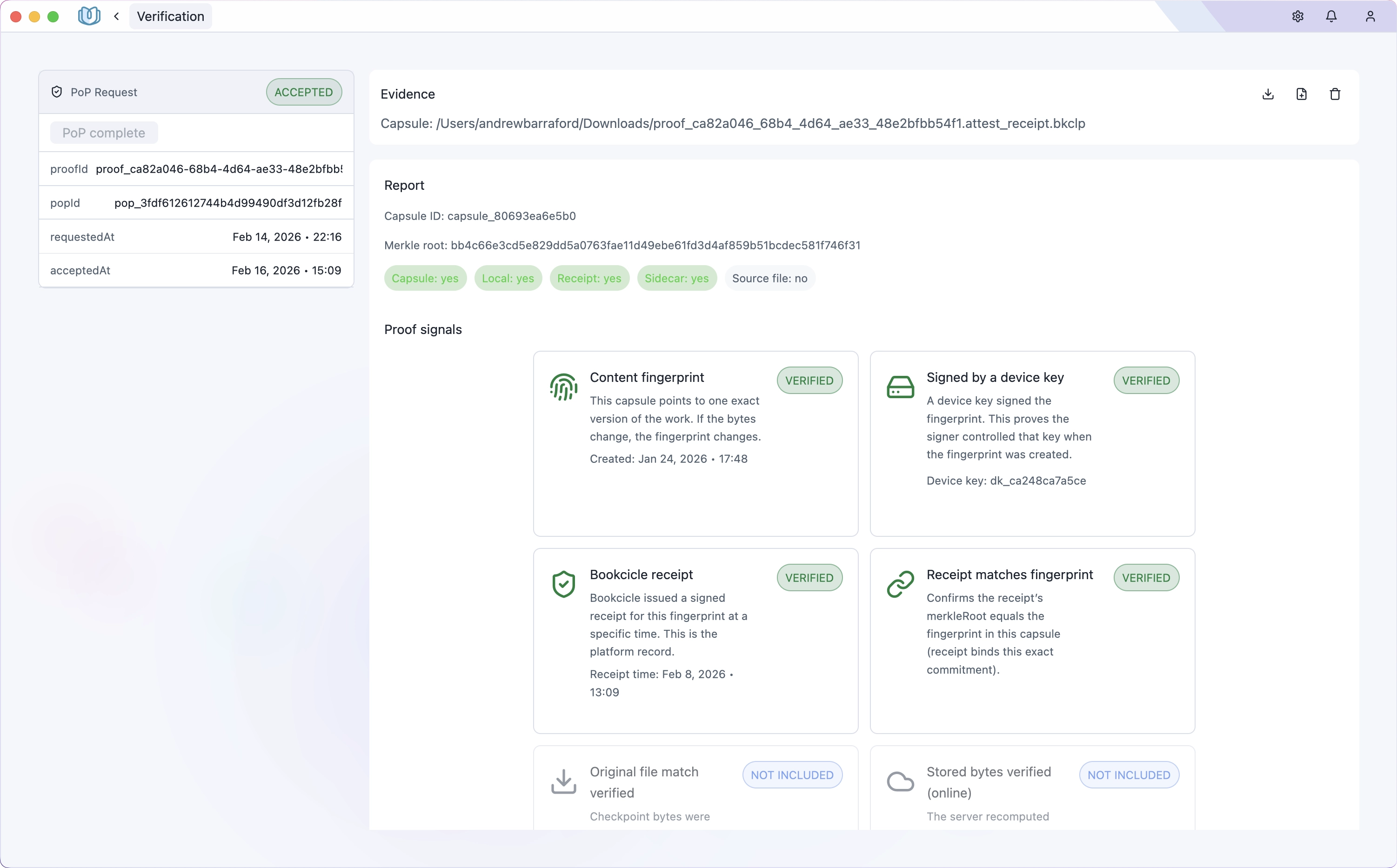This screenshot has height=868, width=1397.
Task: Click the Proof signals section heading
Action: pyautogui.click(x=423, y=329)
